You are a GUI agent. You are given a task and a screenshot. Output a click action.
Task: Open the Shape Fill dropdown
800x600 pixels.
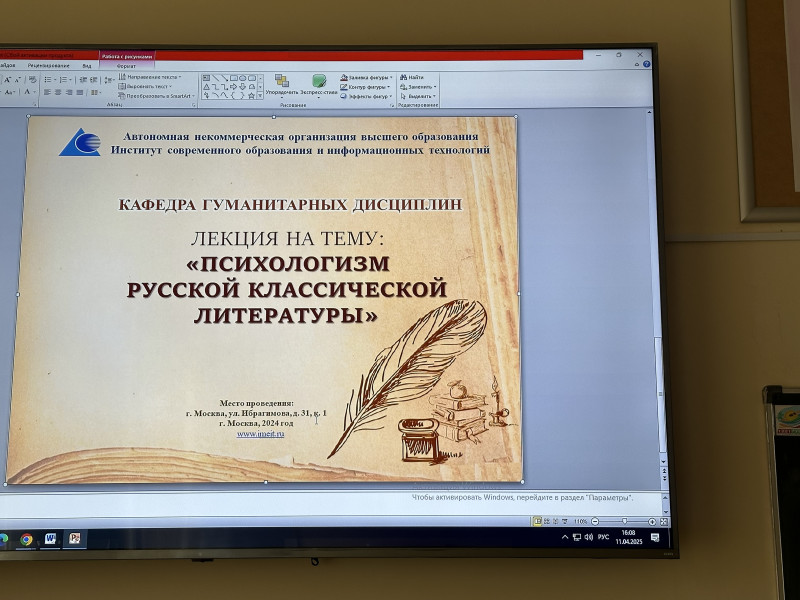coord(367,78)
